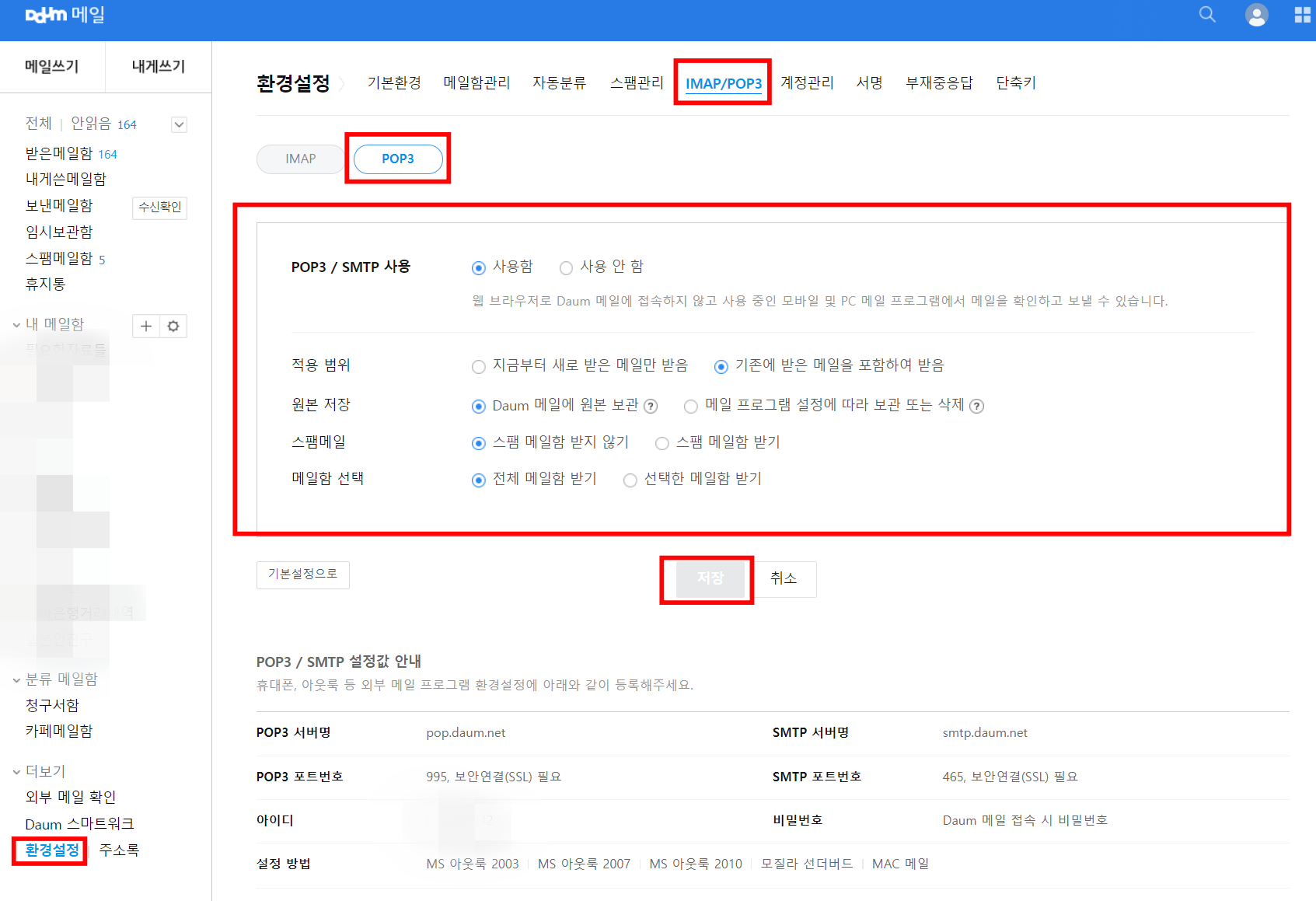Select 사용 안 함 for POP3/SMTP

[566, 267]
